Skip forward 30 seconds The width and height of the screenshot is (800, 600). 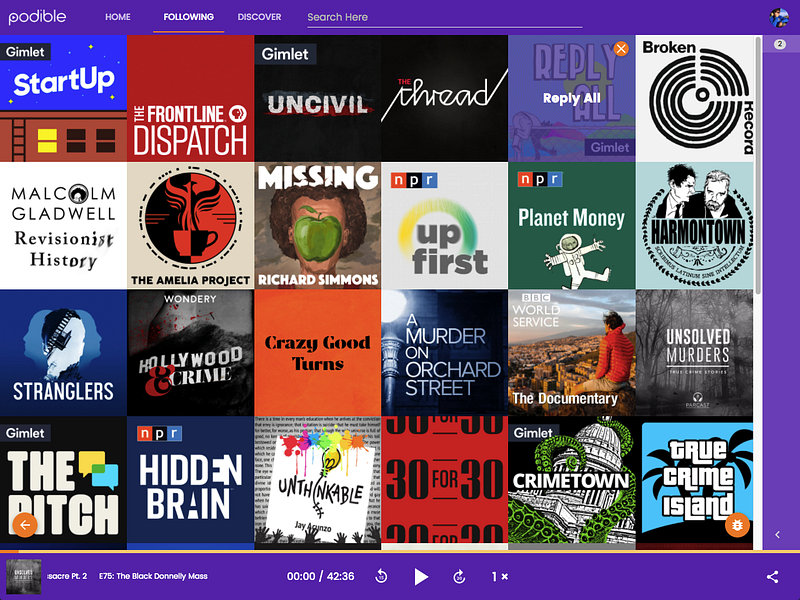tap(459, 577)
